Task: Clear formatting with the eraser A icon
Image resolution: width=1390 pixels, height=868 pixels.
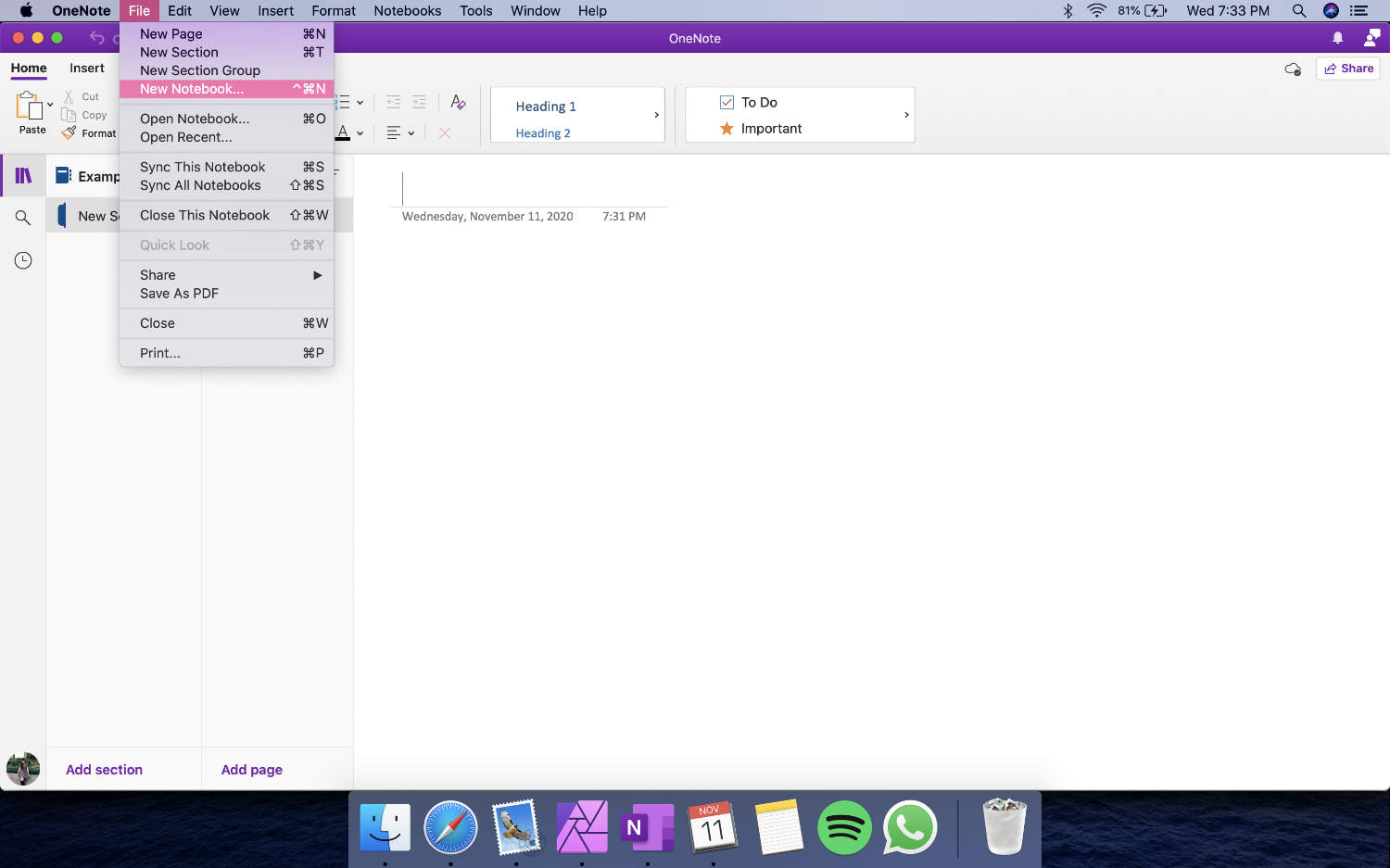Action: [458, 102]
